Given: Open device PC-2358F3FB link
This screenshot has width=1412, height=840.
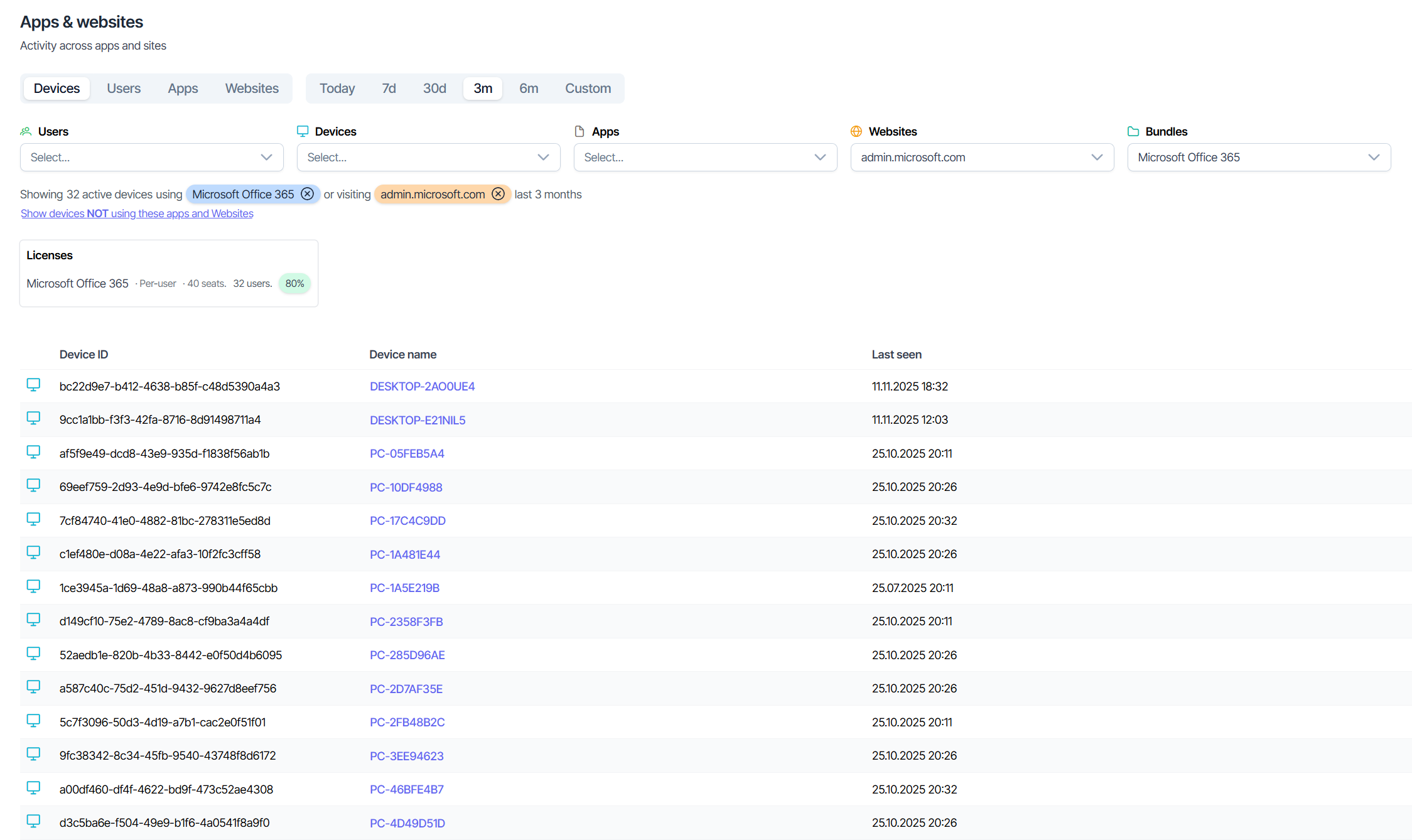Looking at the screenshot, I should point(406,622).
